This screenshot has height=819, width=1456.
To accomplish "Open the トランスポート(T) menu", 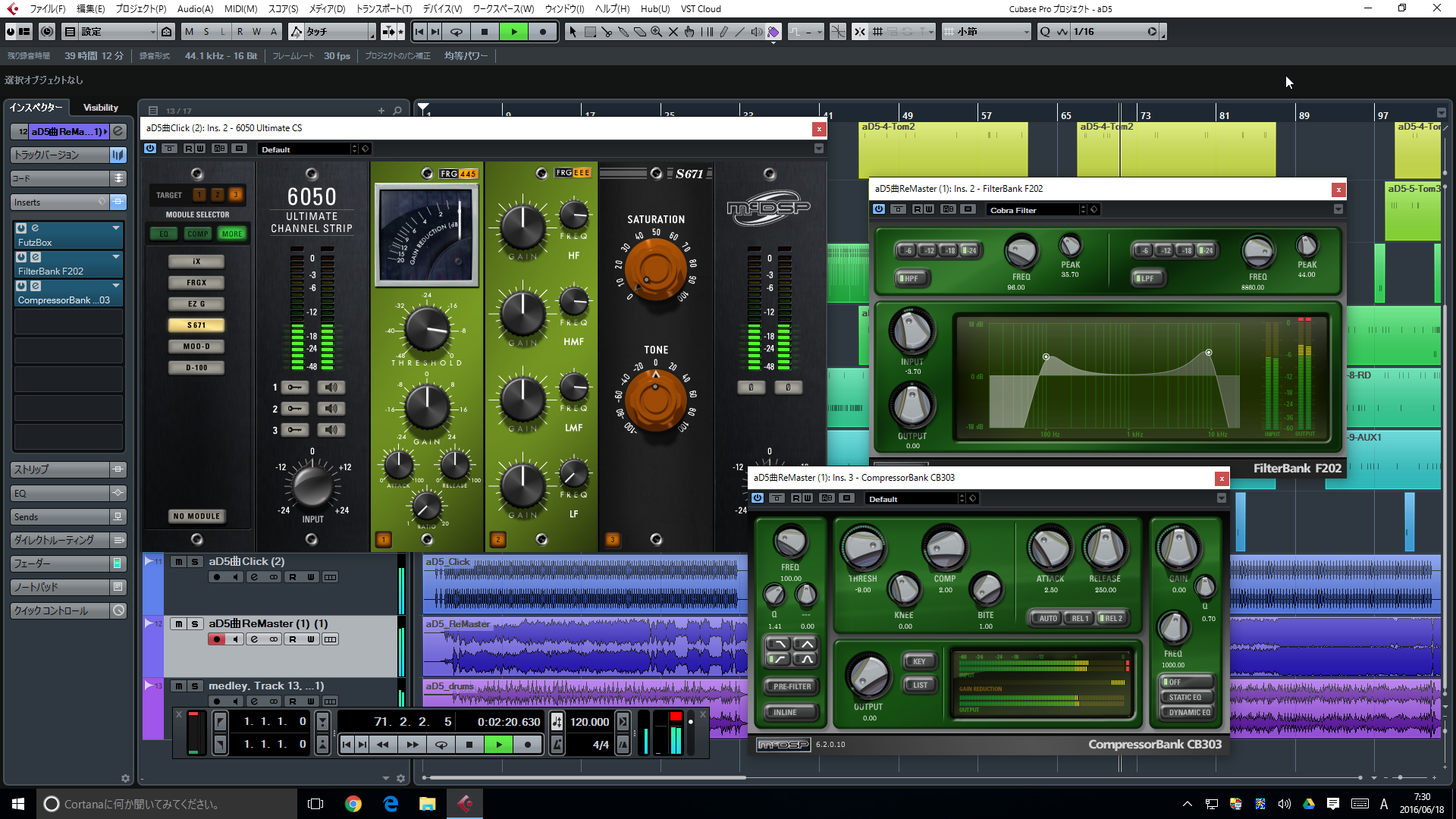I will (384, 9).
